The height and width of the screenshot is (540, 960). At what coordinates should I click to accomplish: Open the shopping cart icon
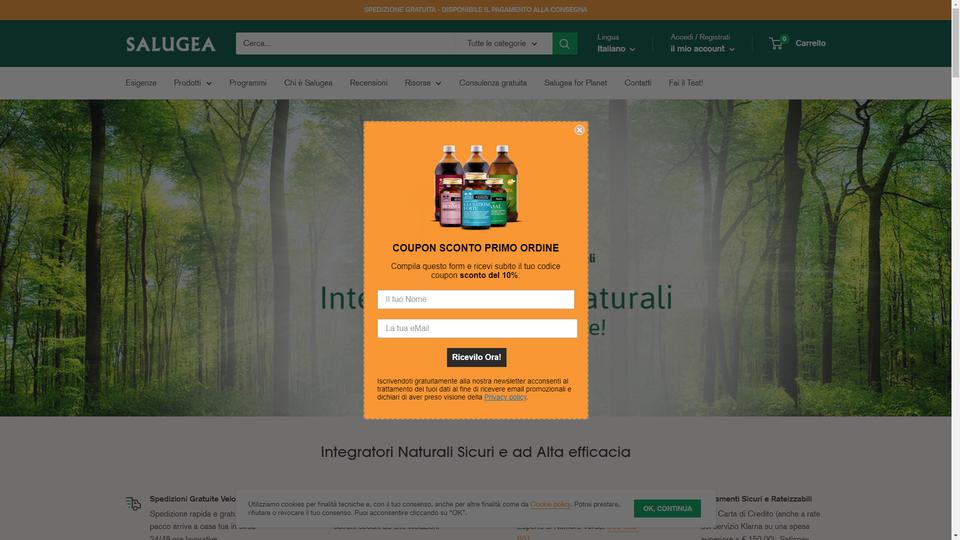coord(776,43)
